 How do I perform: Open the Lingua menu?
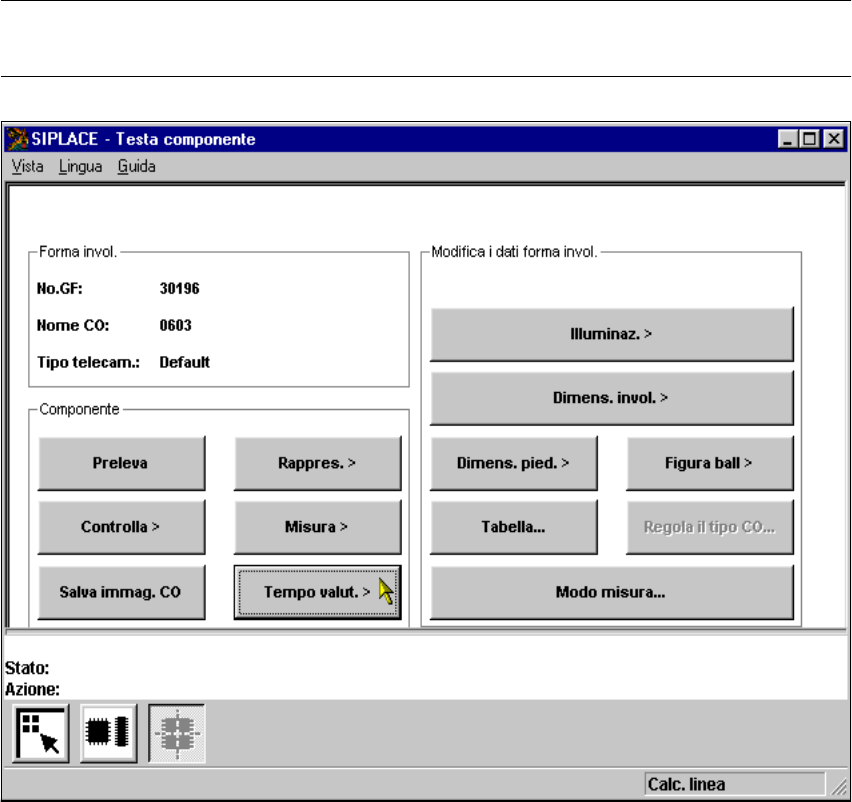pyautogui.click(x=80, y=167)
